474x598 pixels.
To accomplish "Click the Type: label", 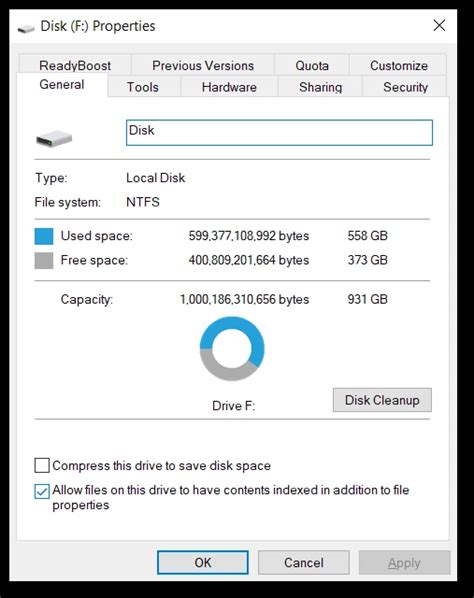I will [x=51, y=178].
